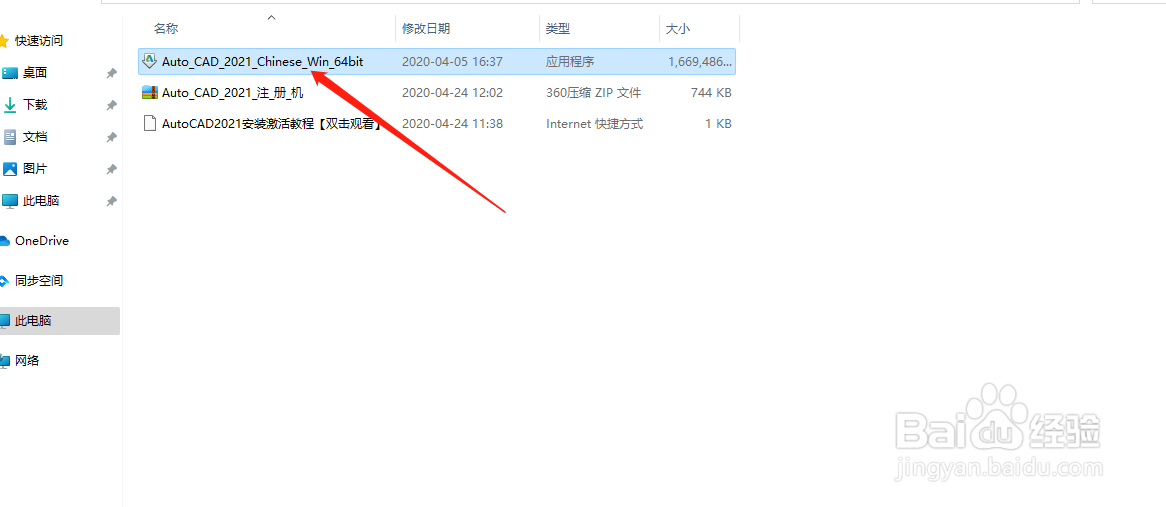Sort files by 类型 column header
Viewport: 1166px width, 507px height.
558,28
